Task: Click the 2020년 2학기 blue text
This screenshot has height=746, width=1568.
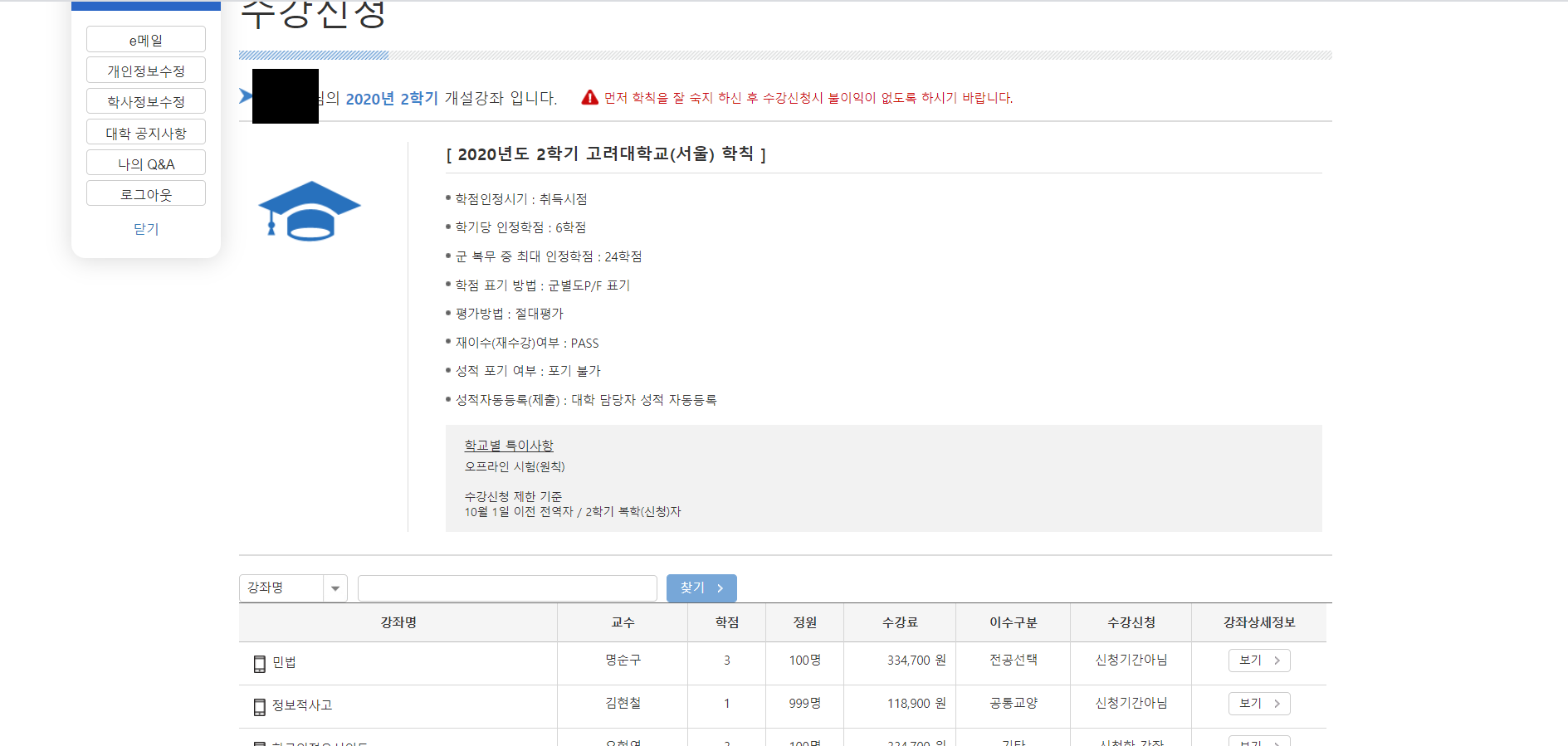Action: click(392, 99)
